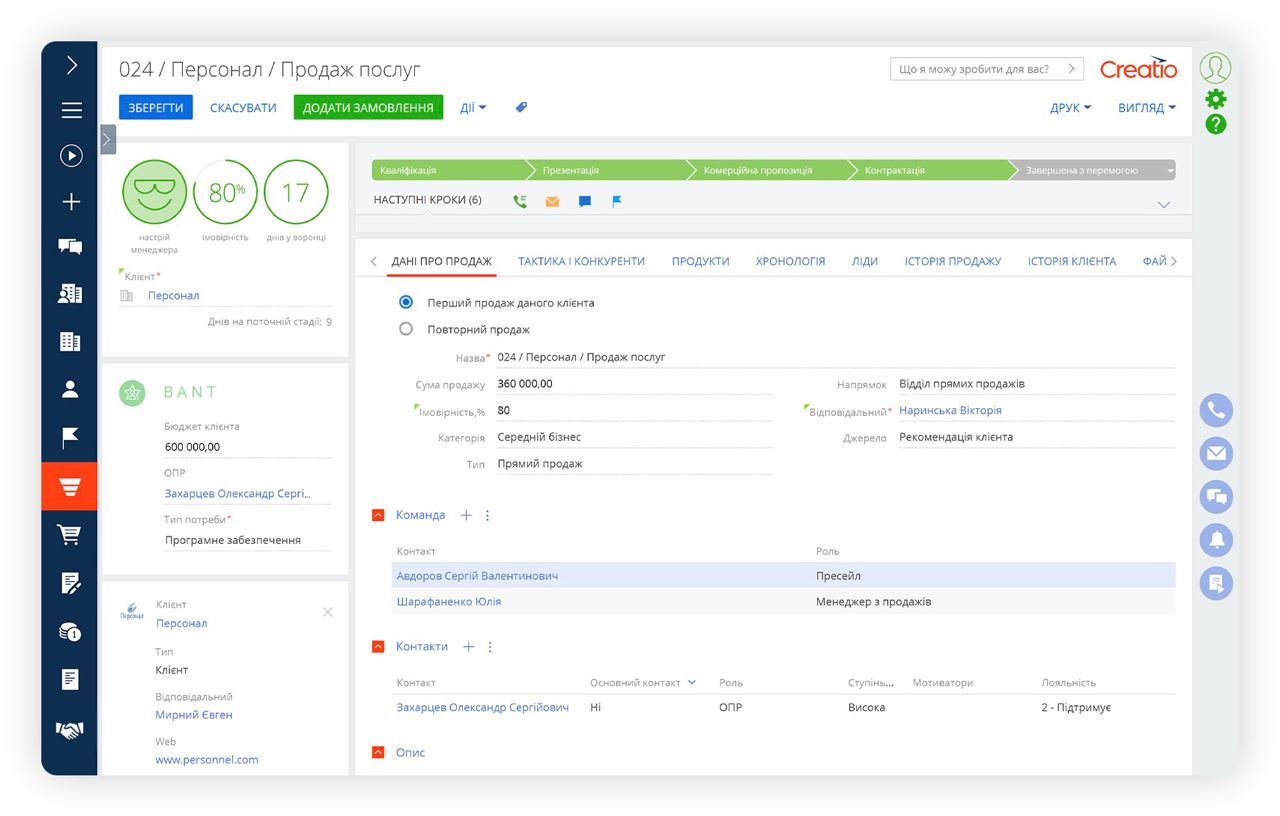Add a contact to Контакти with plus
The image size is (1280, 816).
pos(468,647)
